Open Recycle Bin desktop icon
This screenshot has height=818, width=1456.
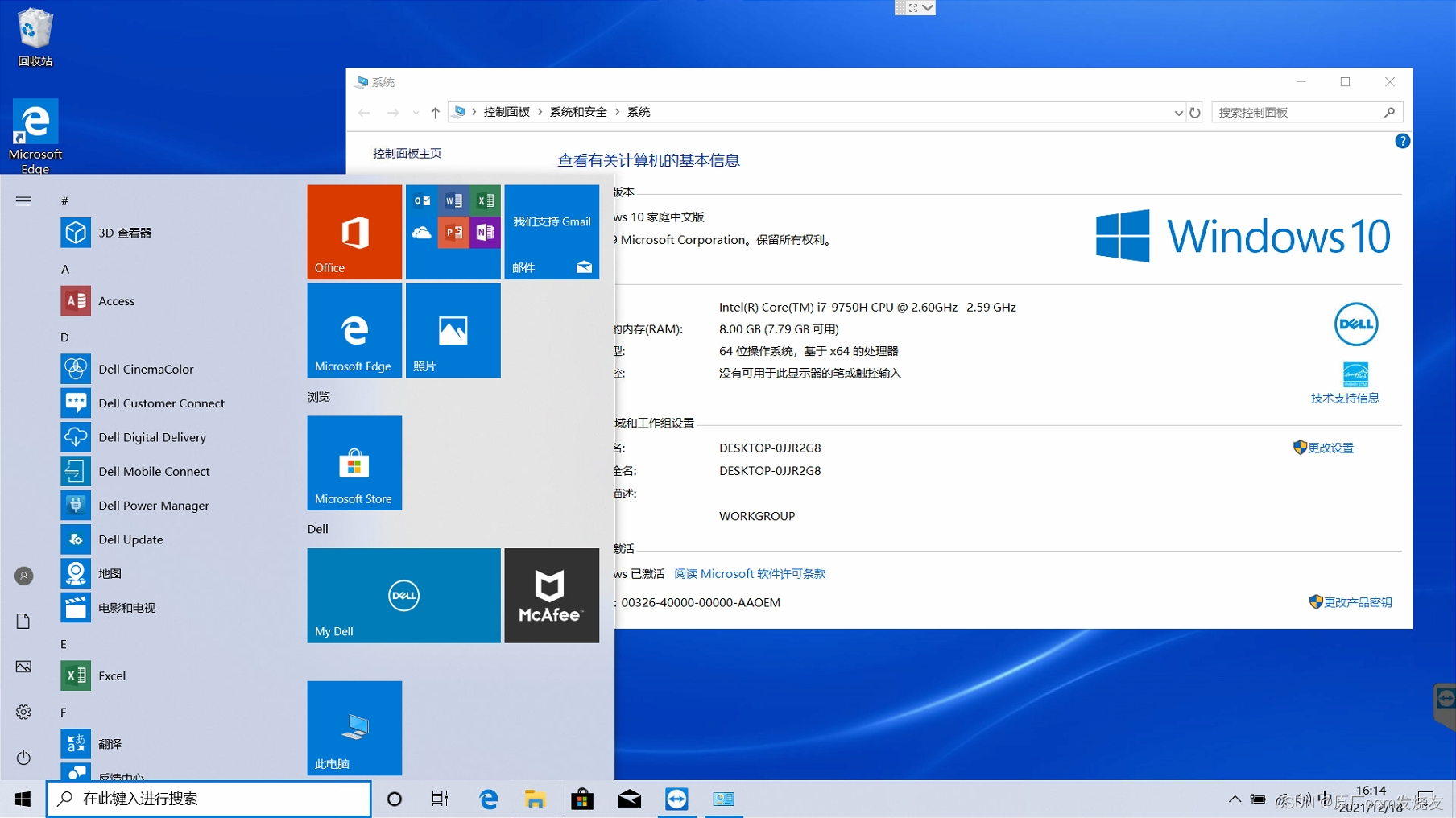(35, 37)
